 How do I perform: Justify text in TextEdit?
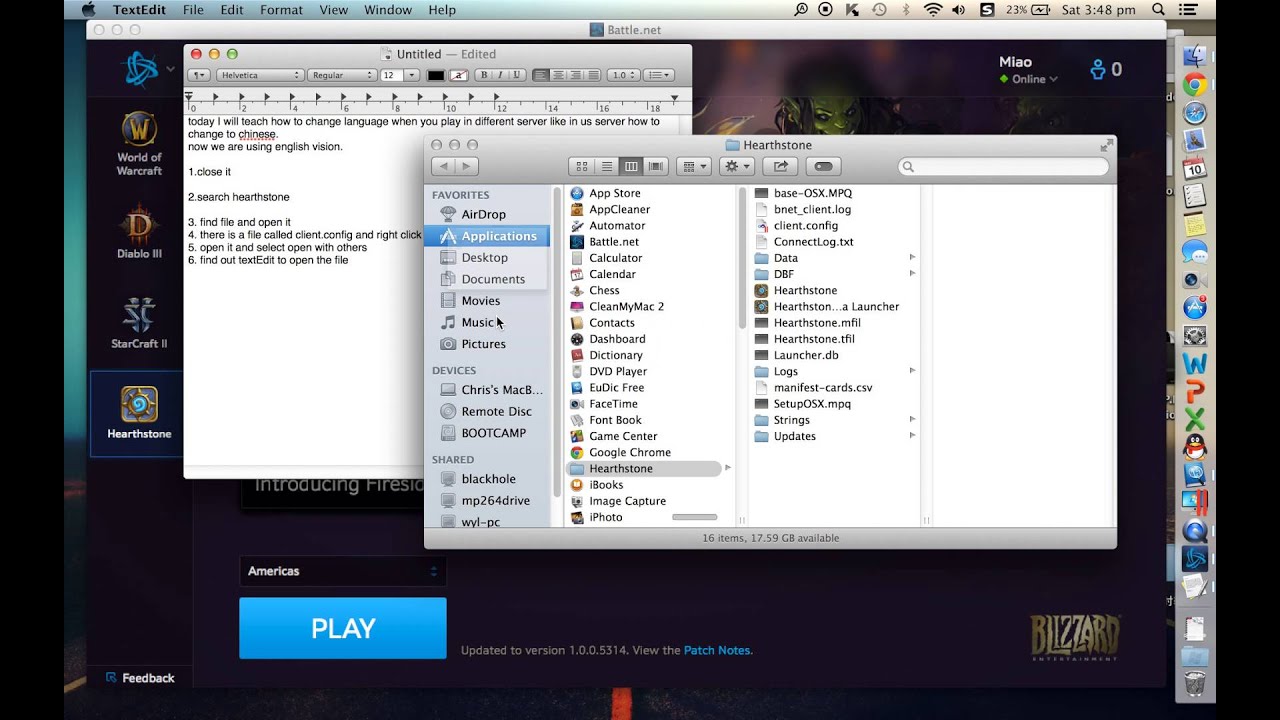pos(592,75)
